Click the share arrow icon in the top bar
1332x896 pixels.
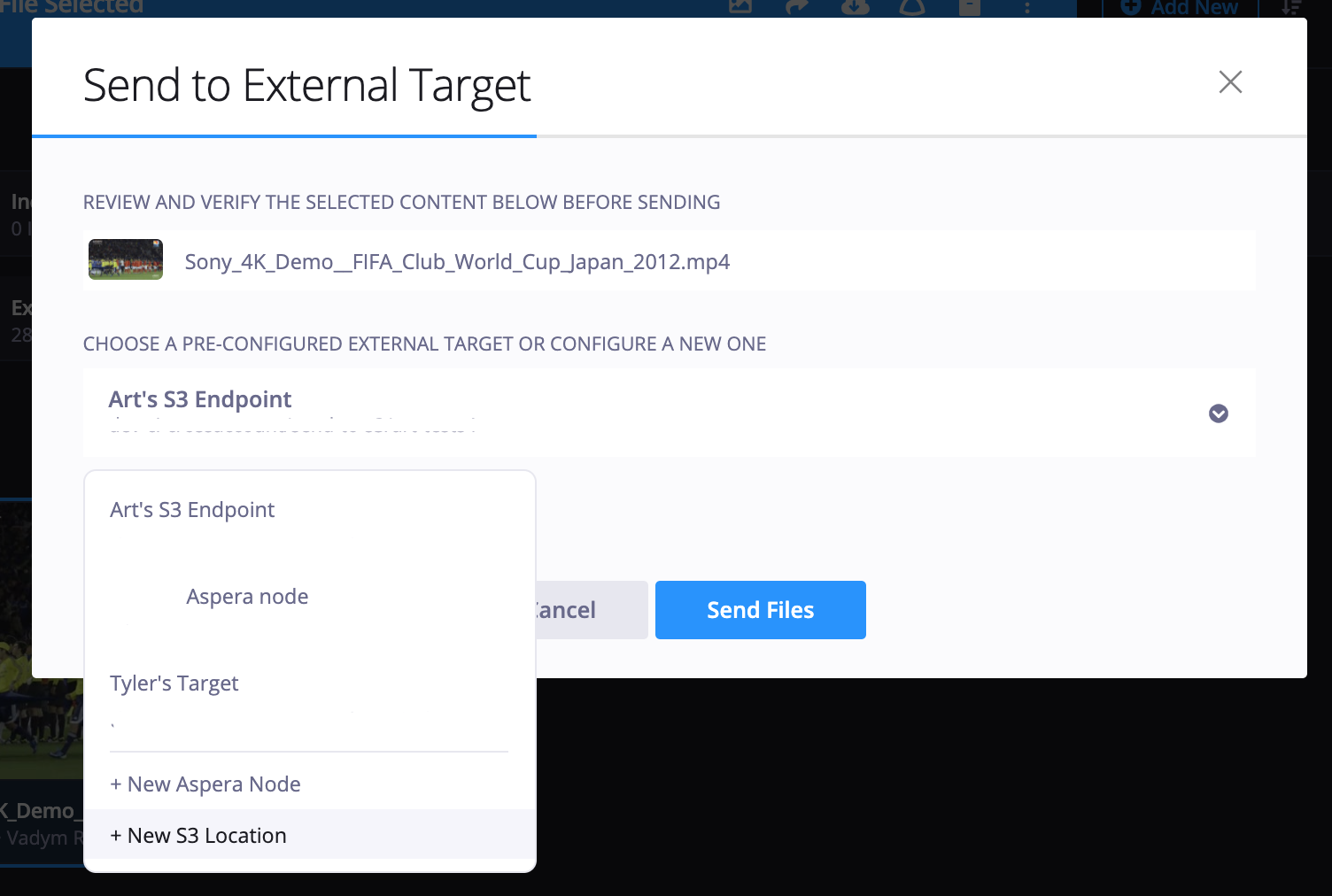pyautogui.click(x=797, y=8)
